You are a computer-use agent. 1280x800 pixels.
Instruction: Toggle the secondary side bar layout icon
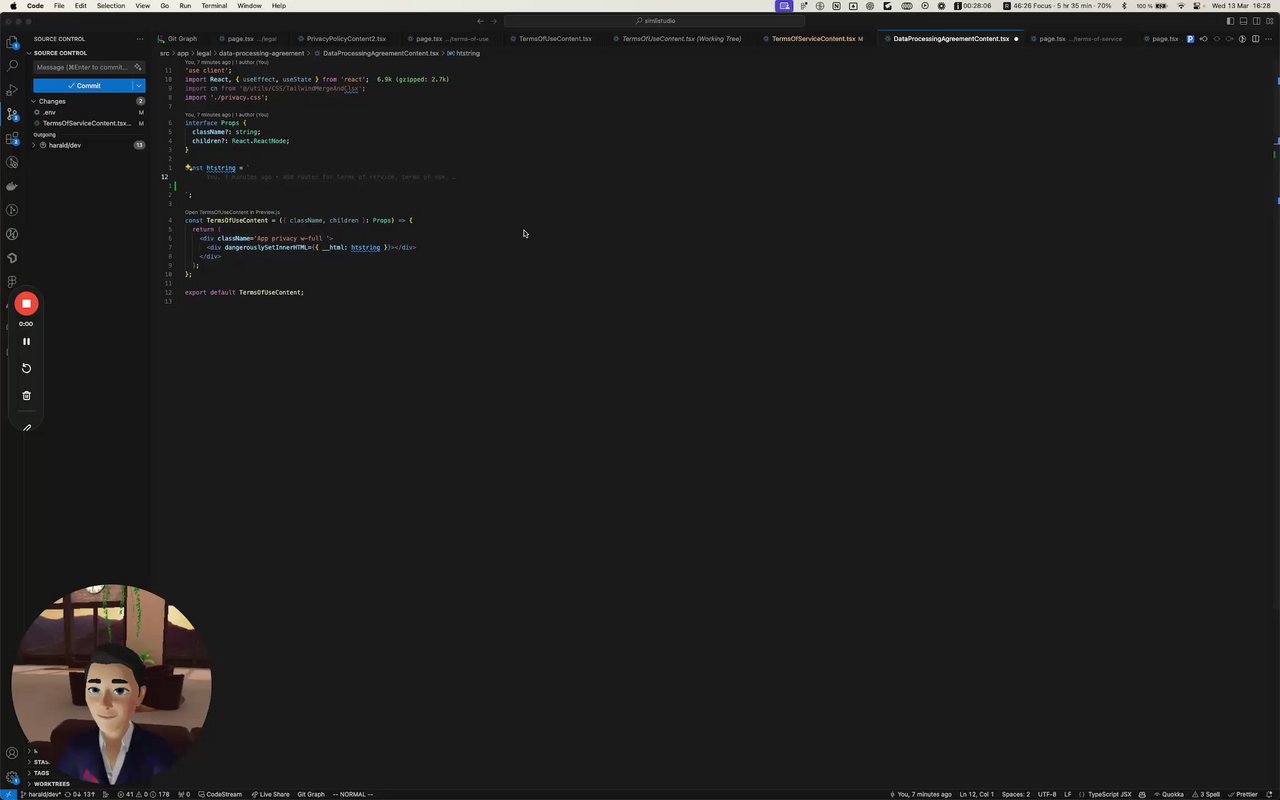point(1255,21)
